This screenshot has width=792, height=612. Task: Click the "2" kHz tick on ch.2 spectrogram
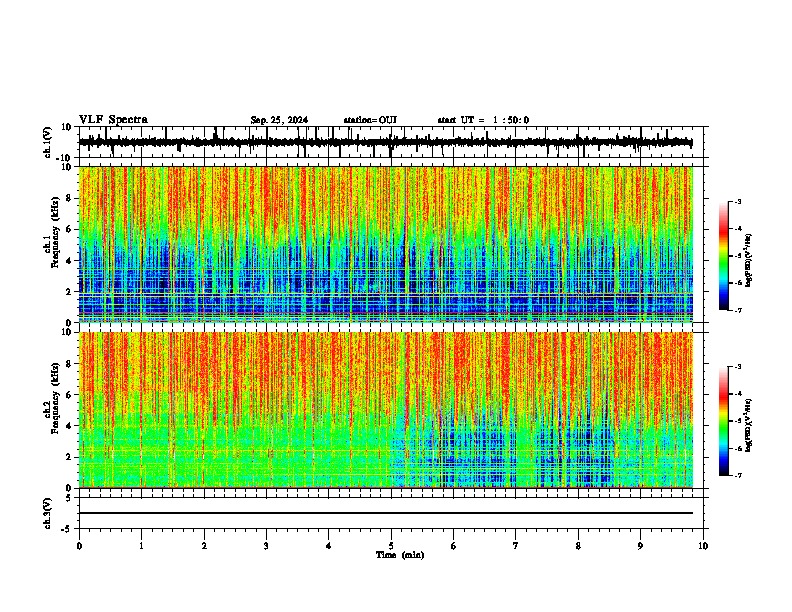tap(70, 457)
